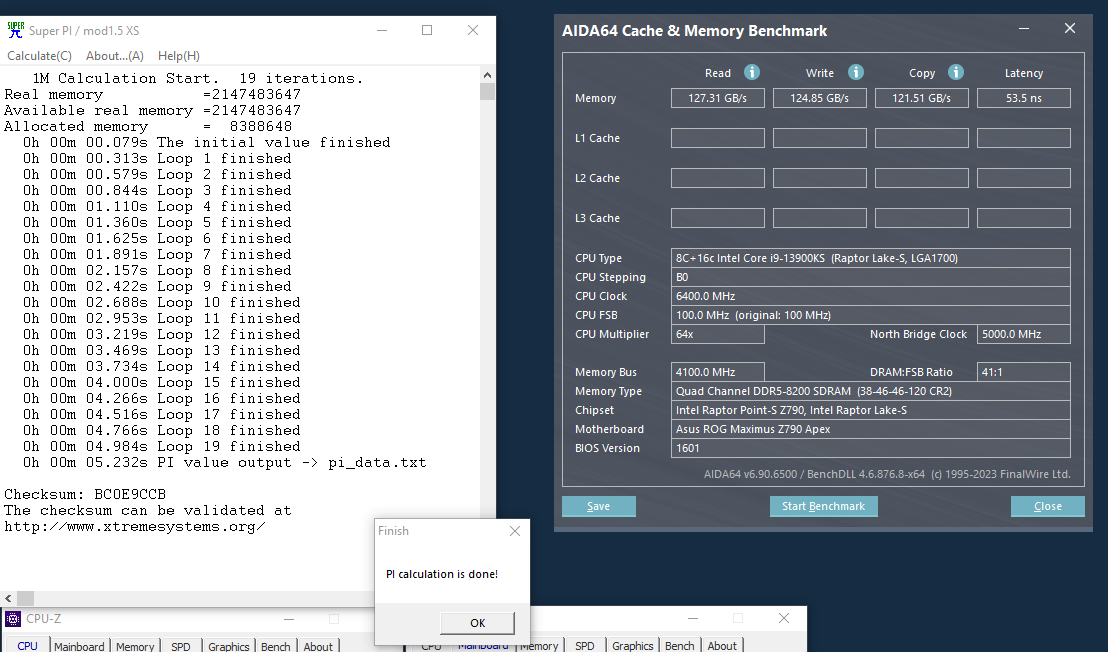Viewport: 1108px width, 652px height.
Task: Click the "Checksum: BC0E9CCB" line in Super PI
Action: click(x=85, y=494)
